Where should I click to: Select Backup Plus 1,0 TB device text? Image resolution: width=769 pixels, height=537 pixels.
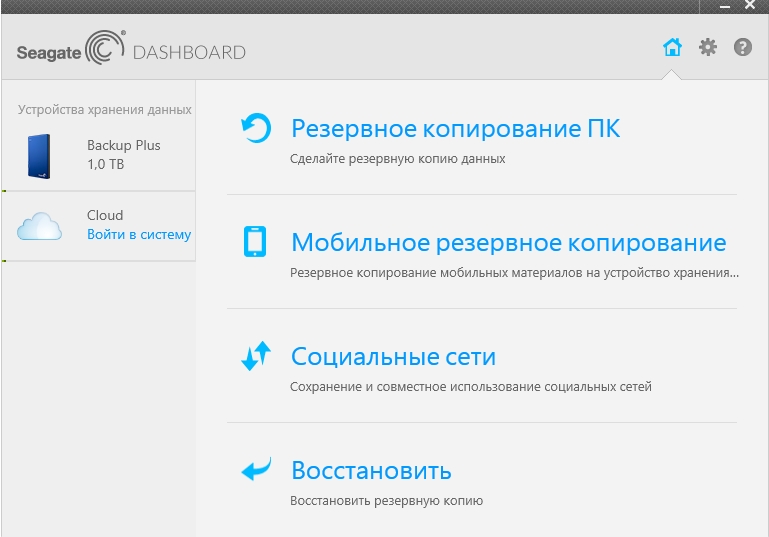click(x=124, y=154)
